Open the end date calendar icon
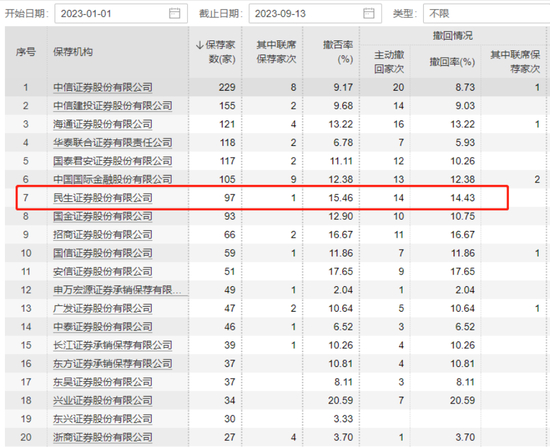 pos(368,14)
